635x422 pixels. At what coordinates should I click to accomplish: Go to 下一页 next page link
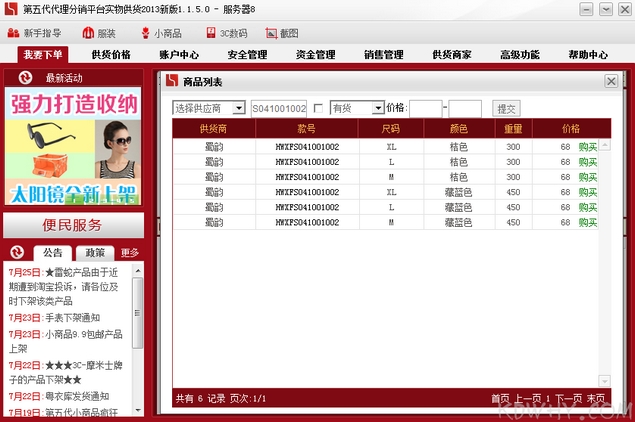tap(568, 398)
